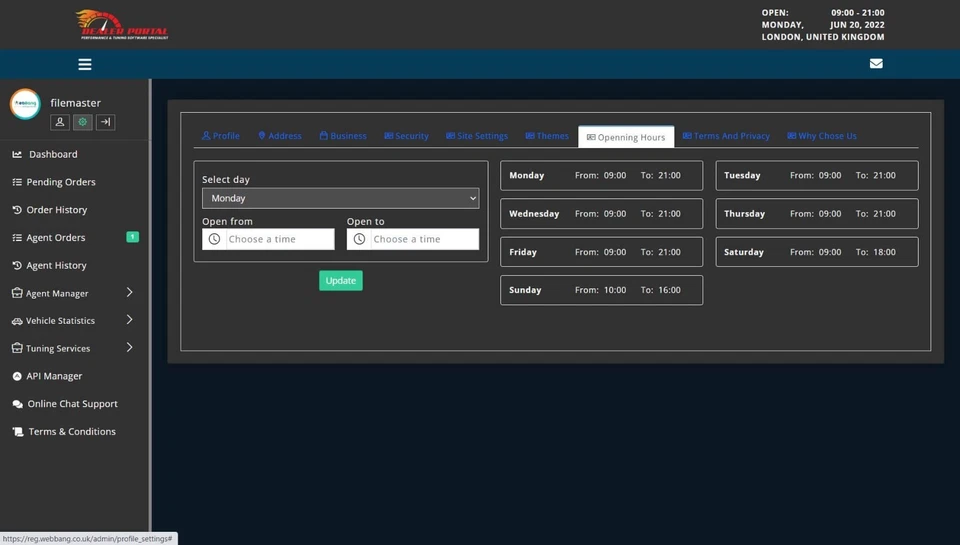Toggle the hamburger sidebar menu
The width and height of the screenshot is (960, 545).
(x=84, y=64)
